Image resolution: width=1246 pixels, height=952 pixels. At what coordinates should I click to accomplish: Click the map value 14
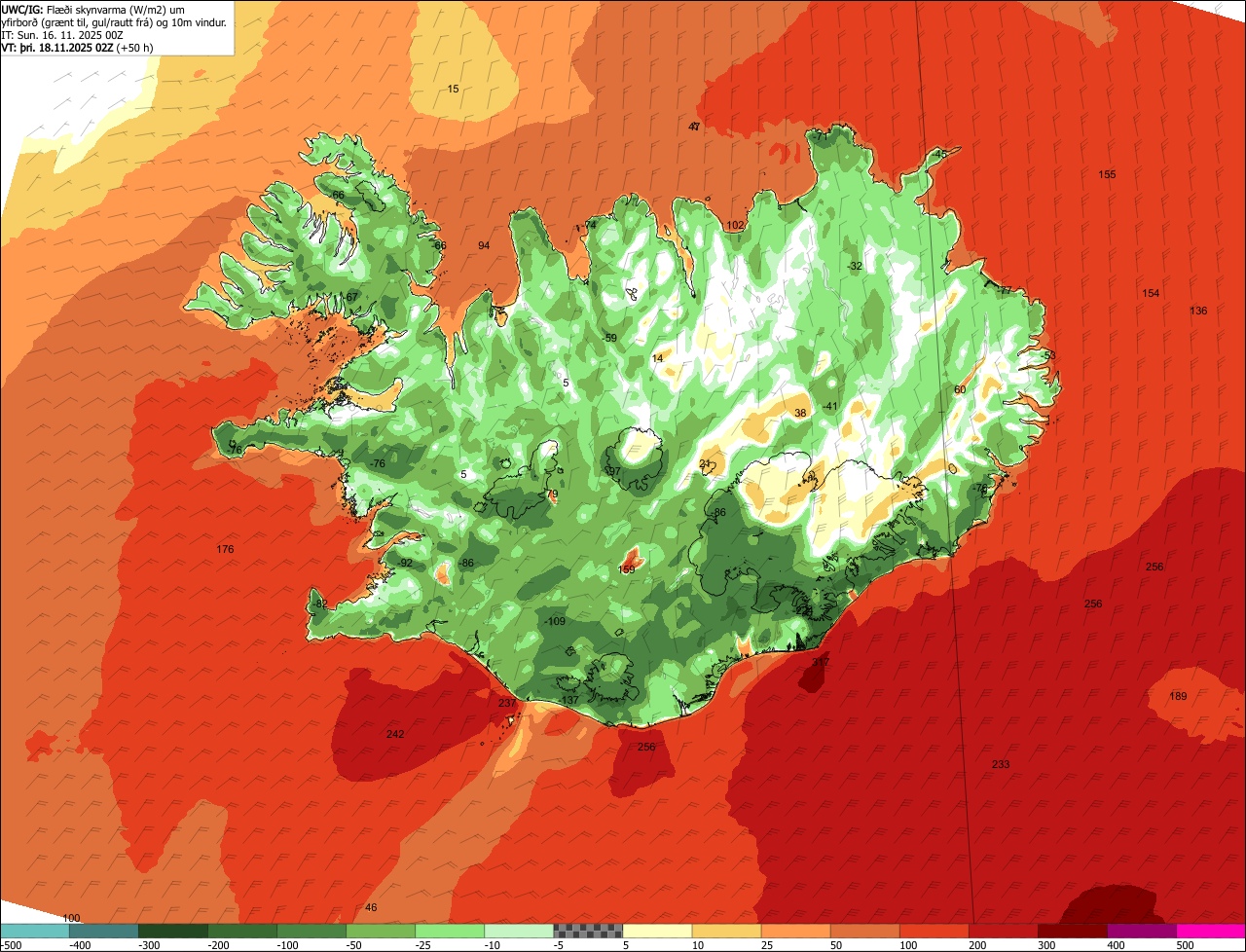(657, 359)
